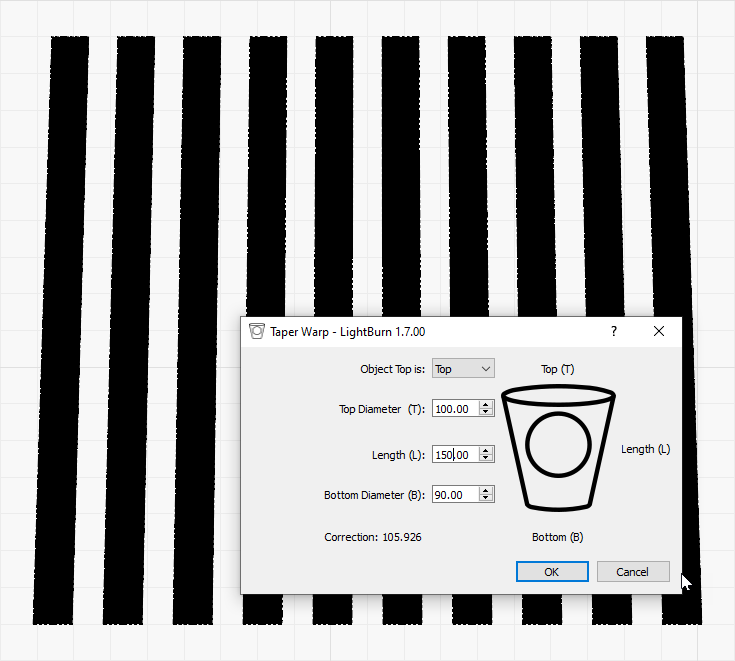Image resolution: width=735 pixels, height=661 pixels.
Task: Decrease Length value with down arrow
Action: (486, 459)
